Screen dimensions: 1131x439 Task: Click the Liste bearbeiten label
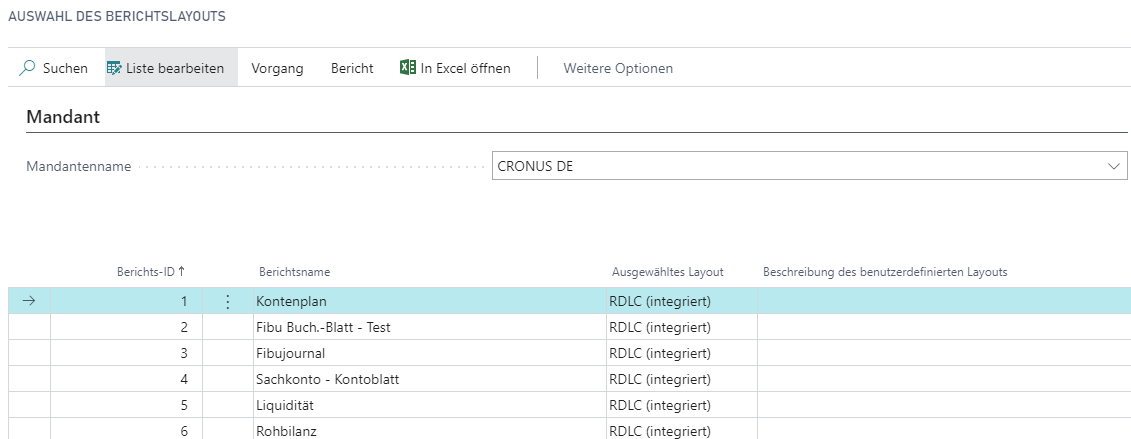click(175, 68)
